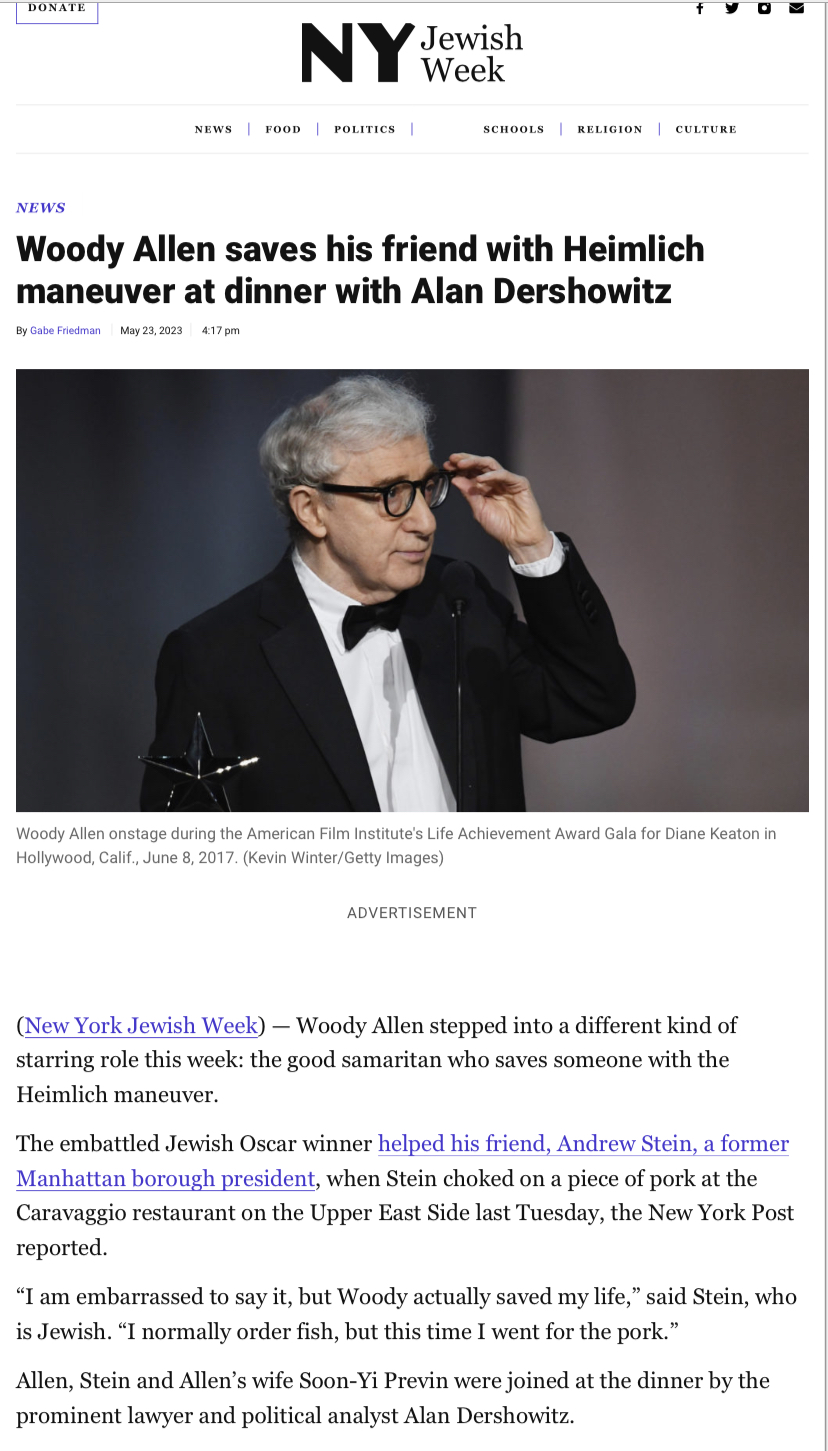The width and height of the screenshot is (828, 1451).
Task: Open the News menu item
Action: coord(213,129)
